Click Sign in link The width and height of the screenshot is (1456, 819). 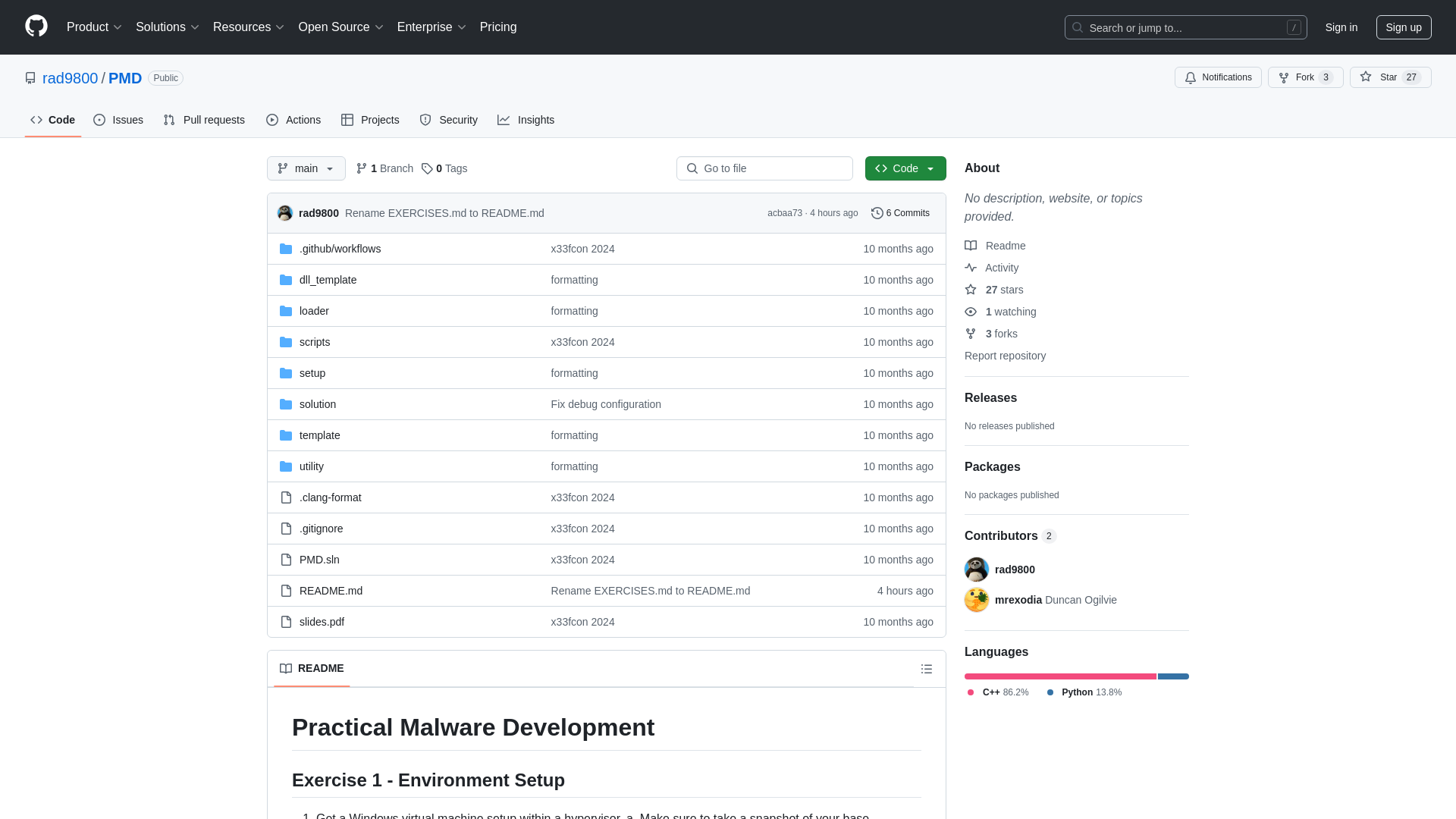[1341, 27]
